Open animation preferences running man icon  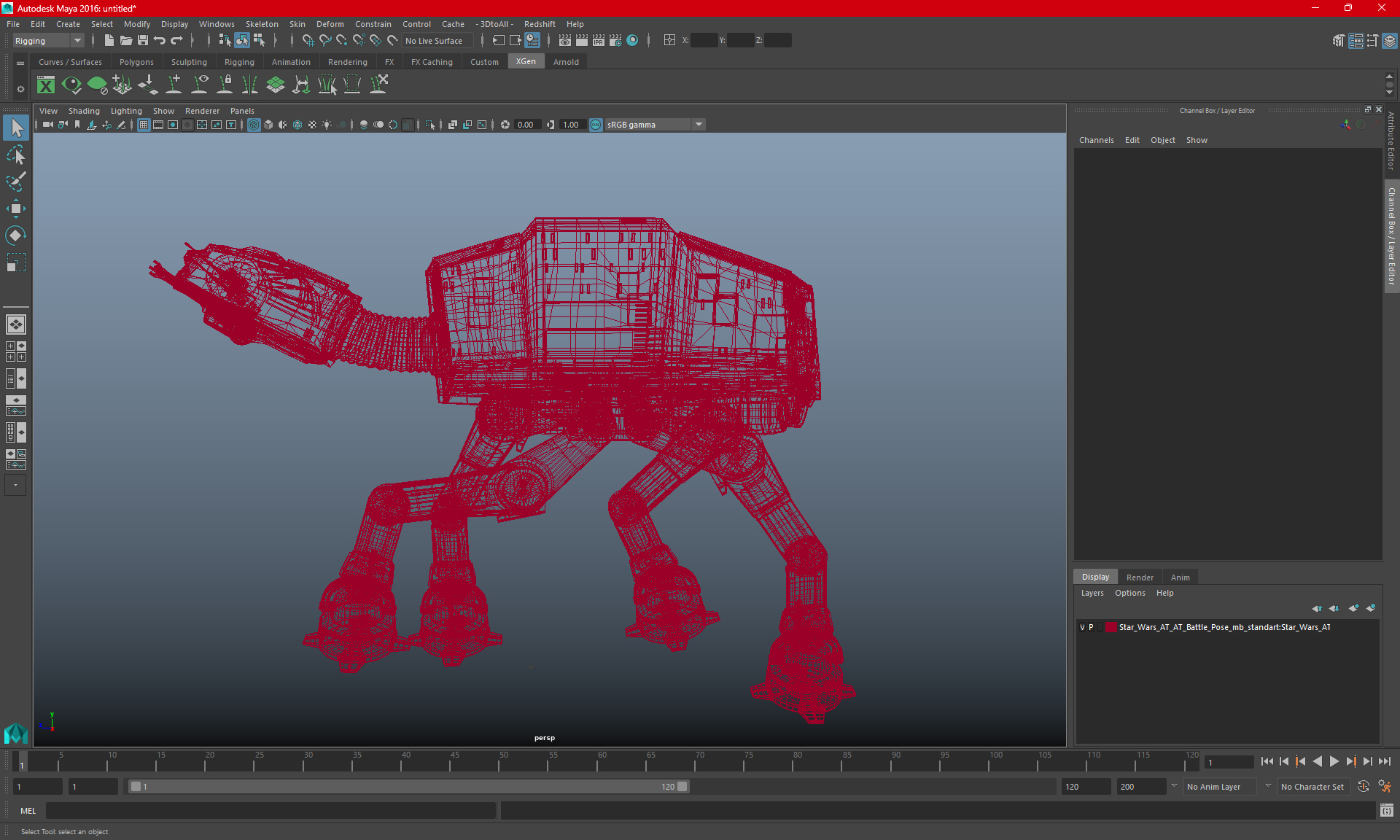coord(1385,787)
